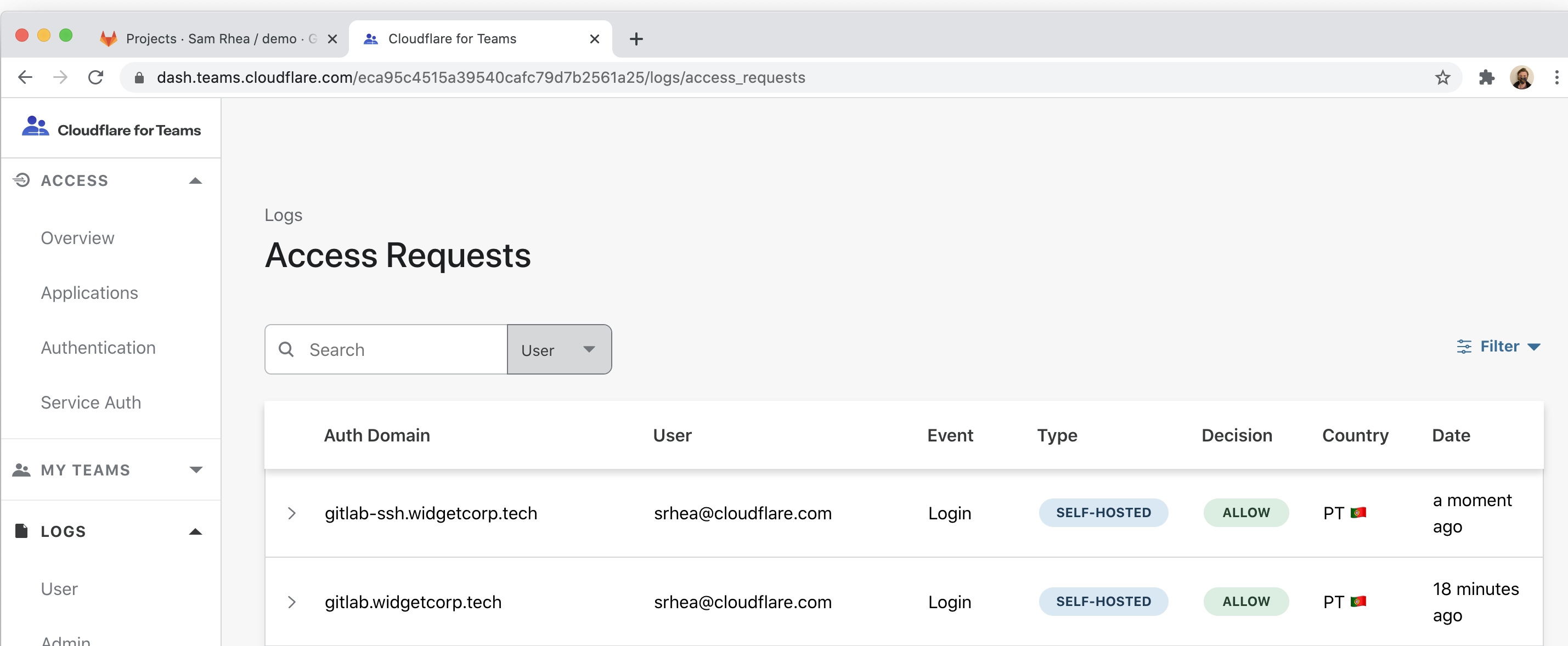Viewport: 1568px width, 646px height.
Task: Open the Service Auth page
Action: (91, 402)
